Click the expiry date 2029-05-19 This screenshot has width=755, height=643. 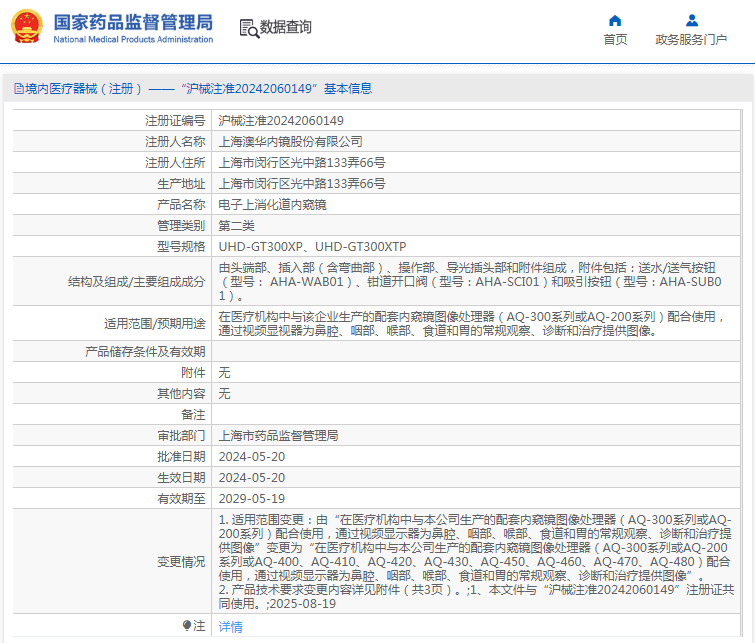pyautogui.click(x=251, y=499)
